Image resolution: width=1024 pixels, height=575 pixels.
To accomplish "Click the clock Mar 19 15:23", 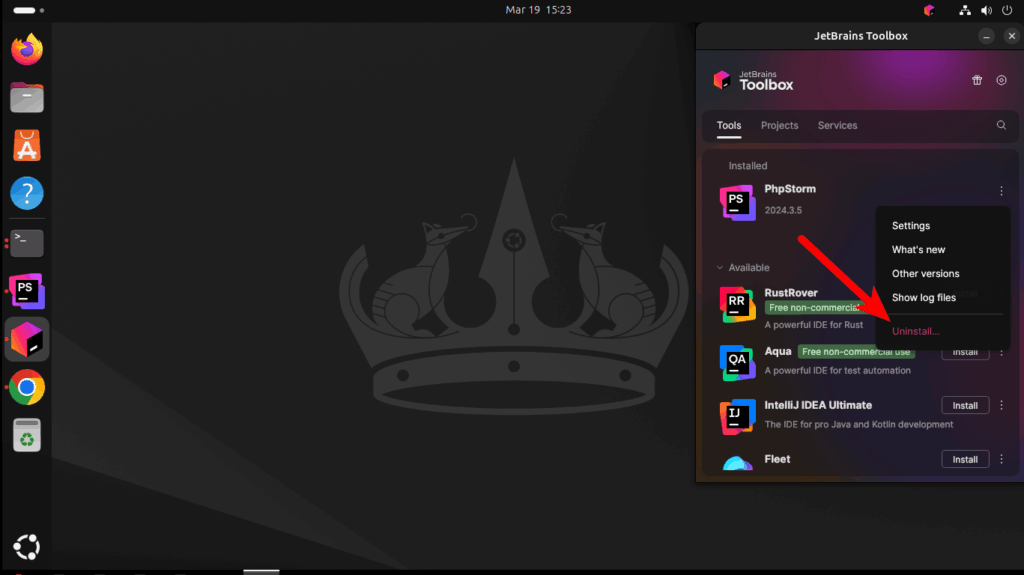I will 538,10.
